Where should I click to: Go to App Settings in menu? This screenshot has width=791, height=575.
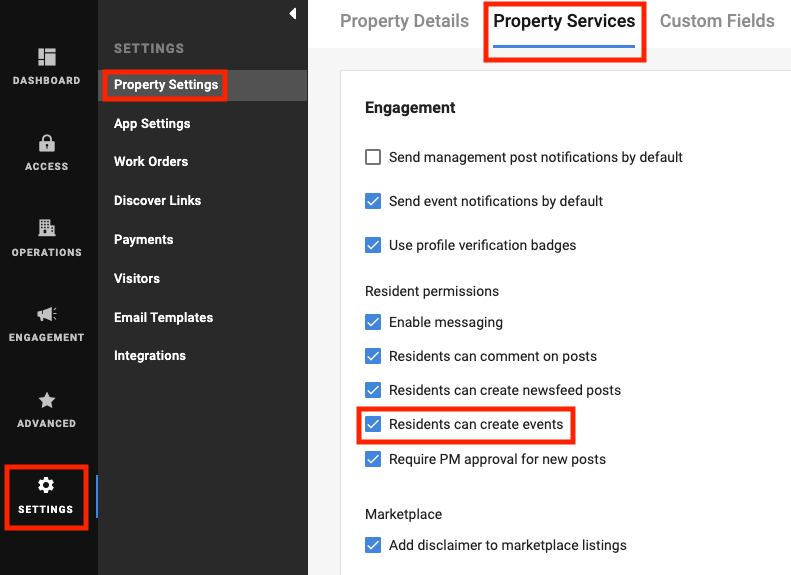pos(152,123)
